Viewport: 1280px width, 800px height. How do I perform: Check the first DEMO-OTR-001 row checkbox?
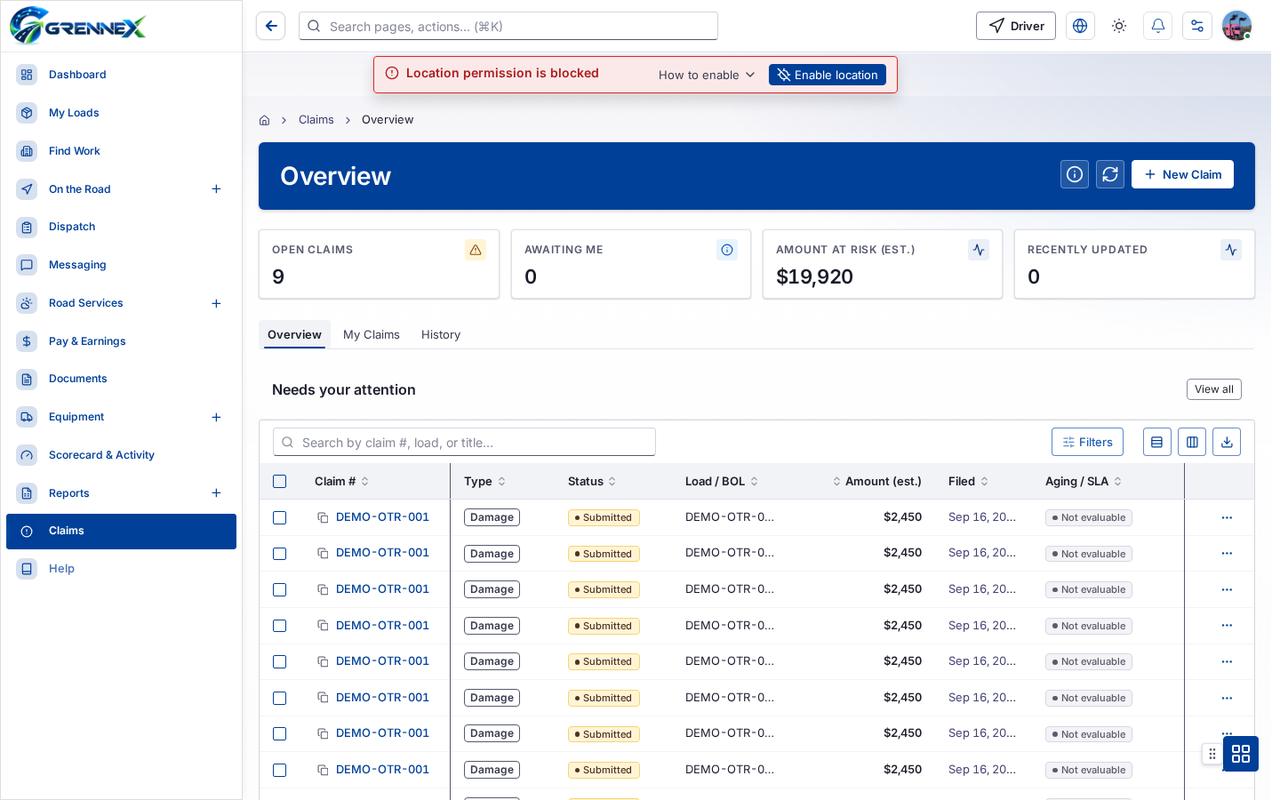click(279, 518)
